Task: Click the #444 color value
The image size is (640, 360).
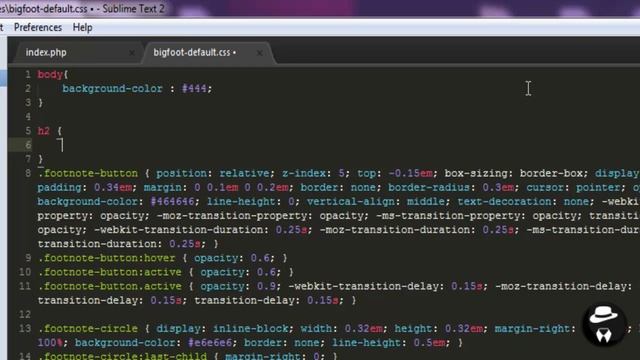Action: click(194, 89)
